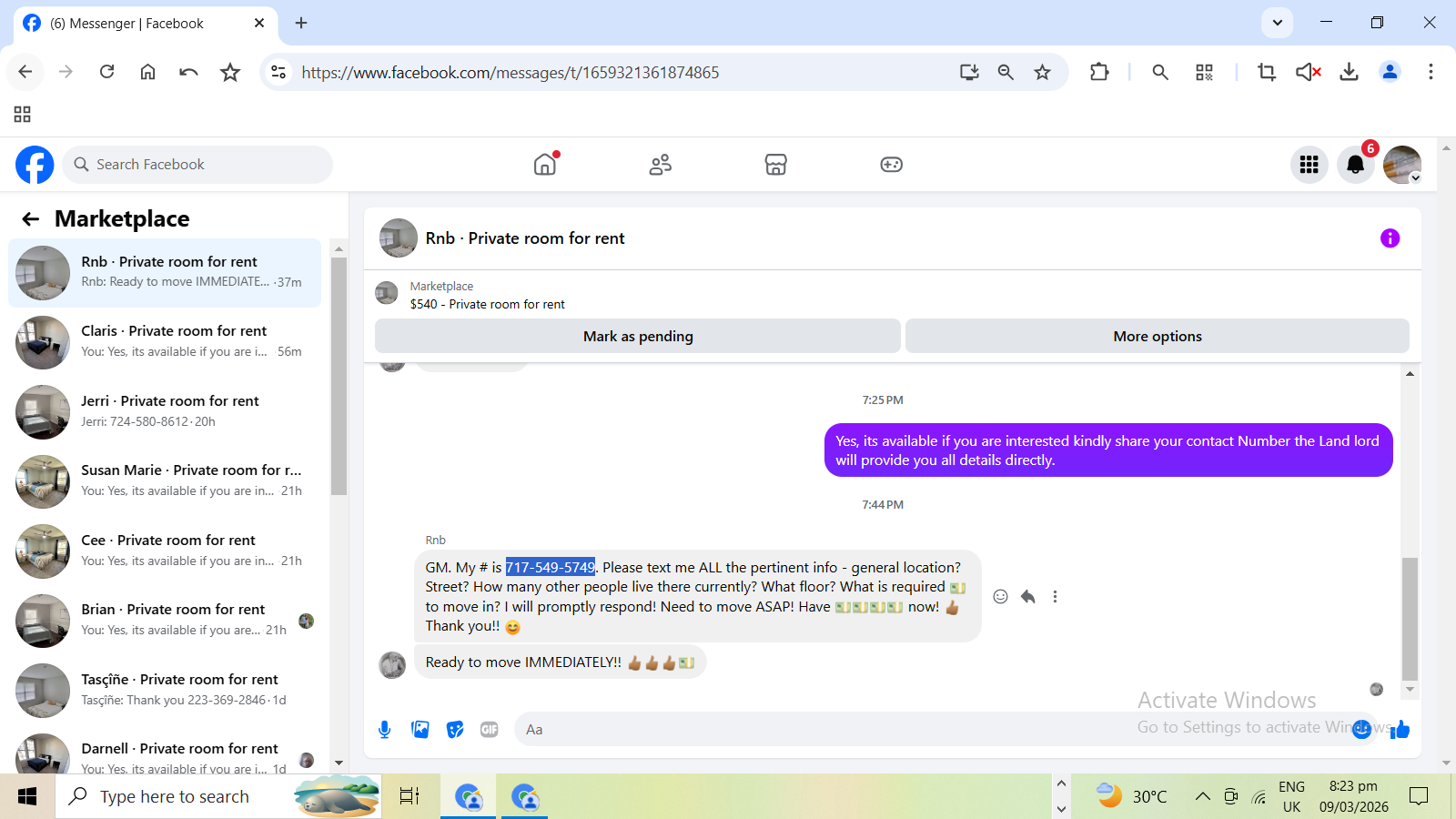Reload the page in browser toolbar

106,72
